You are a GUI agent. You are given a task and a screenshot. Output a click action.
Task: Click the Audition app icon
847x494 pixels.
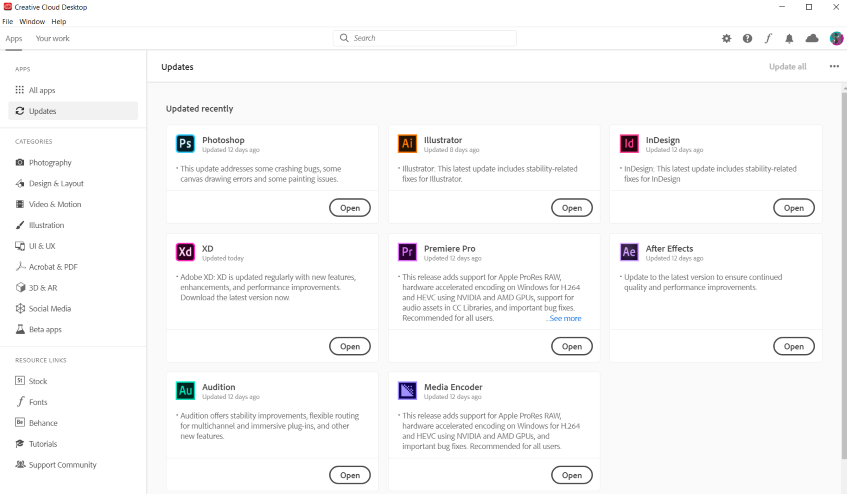click(185, 390)
